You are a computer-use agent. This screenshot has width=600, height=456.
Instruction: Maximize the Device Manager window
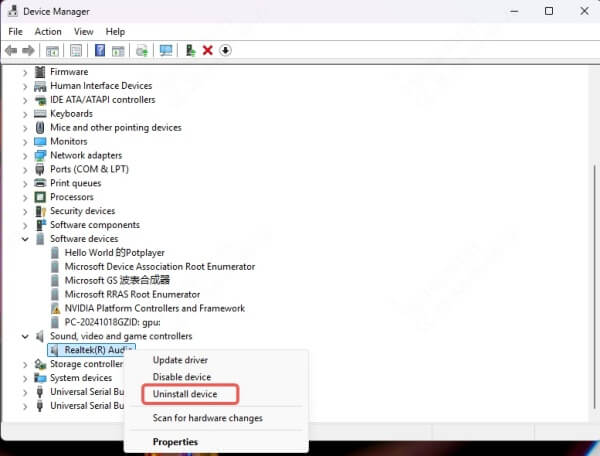click(x=549, y=11)
